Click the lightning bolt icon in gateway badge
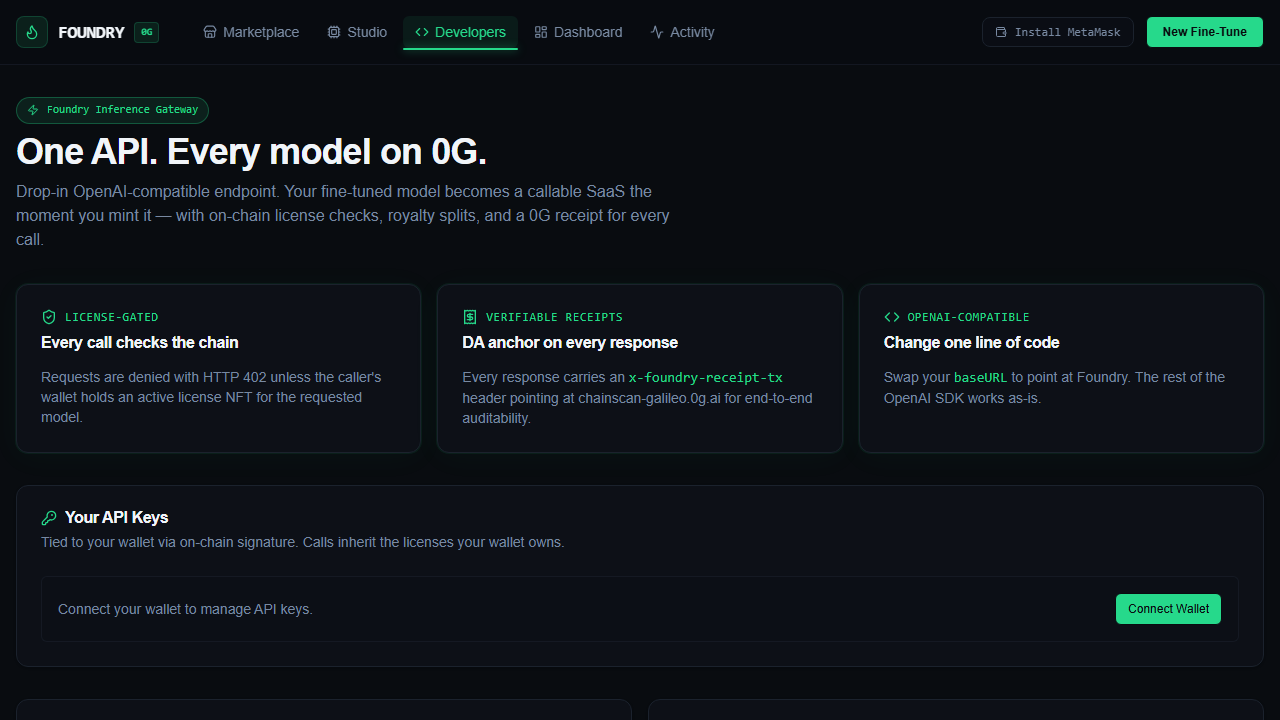 point(33,110)
